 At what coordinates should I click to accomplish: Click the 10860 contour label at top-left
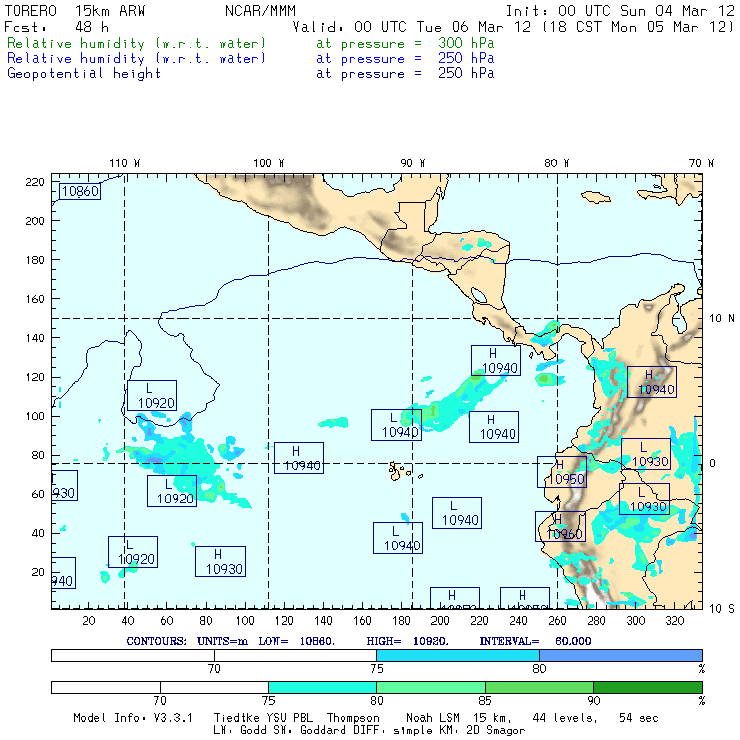79,190
